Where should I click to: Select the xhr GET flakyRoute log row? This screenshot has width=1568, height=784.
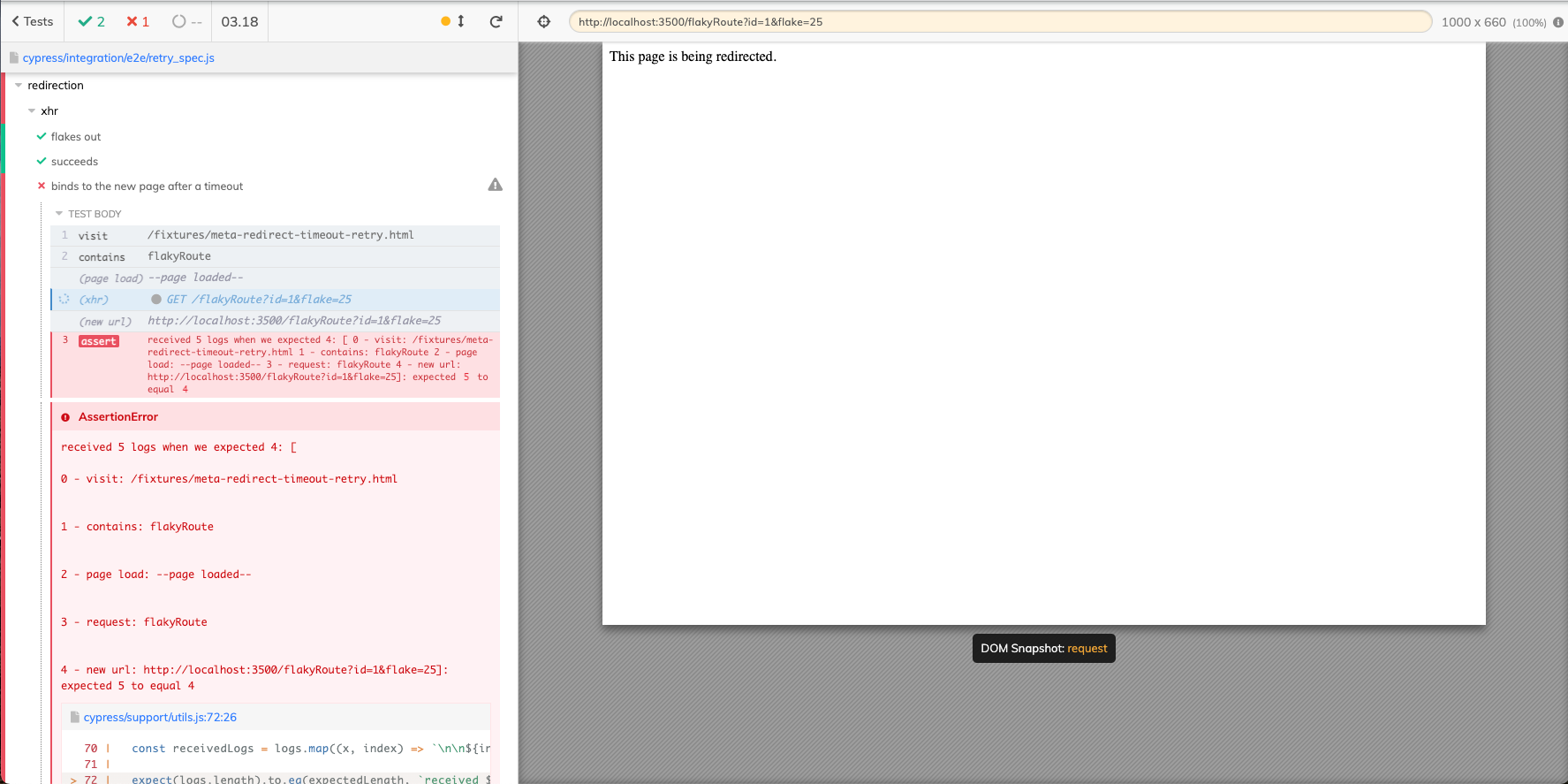pos(276,299)
